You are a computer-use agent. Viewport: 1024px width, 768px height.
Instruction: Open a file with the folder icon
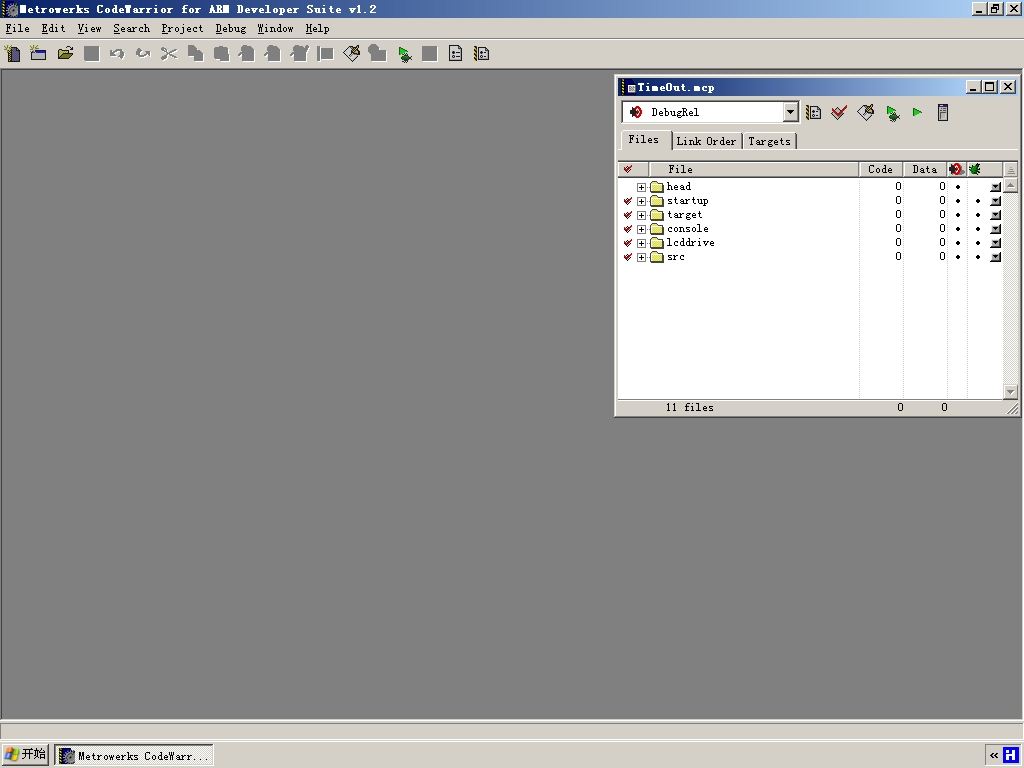coord(65,54)
